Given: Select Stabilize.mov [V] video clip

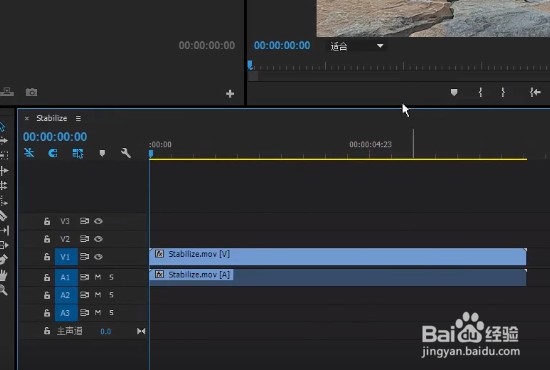Looking at the screenshot, I should (x=338, y=257).
